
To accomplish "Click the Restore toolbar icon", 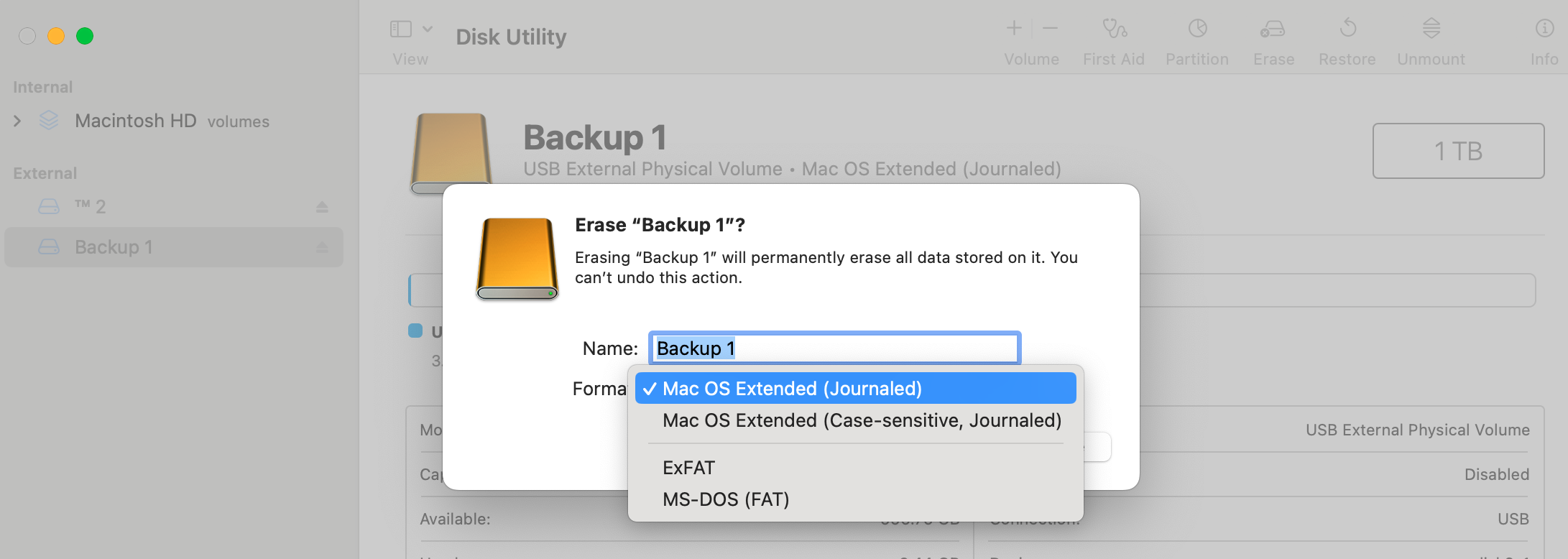I will 1347,29.
